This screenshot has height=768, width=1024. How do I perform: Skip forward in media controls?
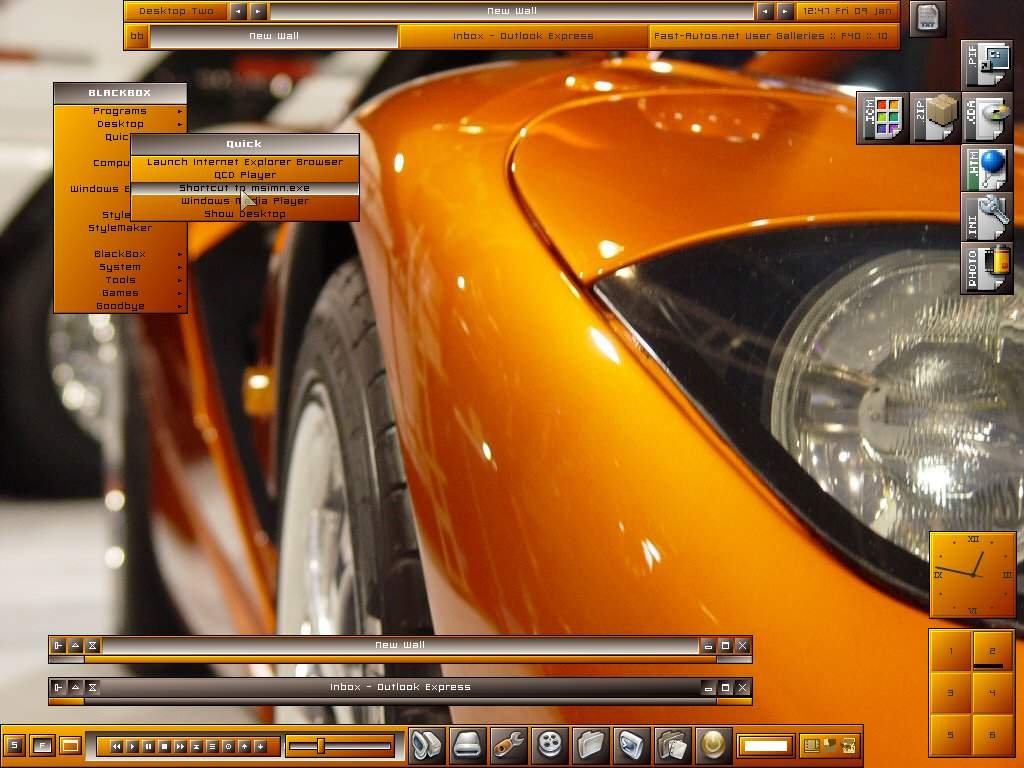click(180, 746)
